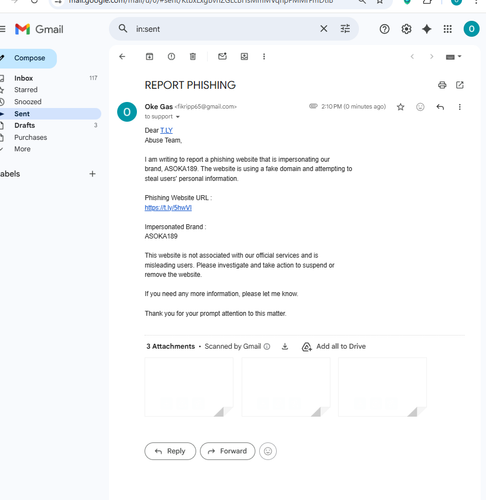Expand the 'to support' recipient details
486x500 pixels.
pyautogui.click(x=178, y=117)
